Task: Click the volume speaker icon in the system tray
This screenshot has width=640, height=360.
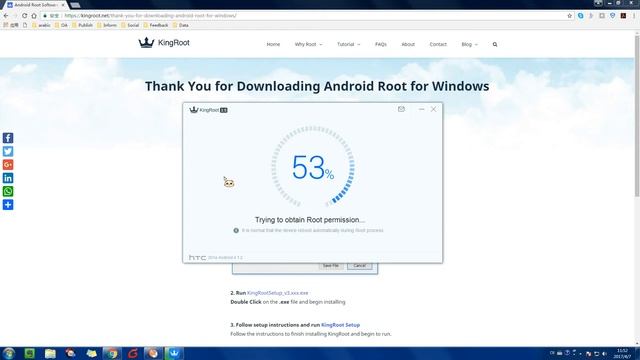Action: point(604,353)
